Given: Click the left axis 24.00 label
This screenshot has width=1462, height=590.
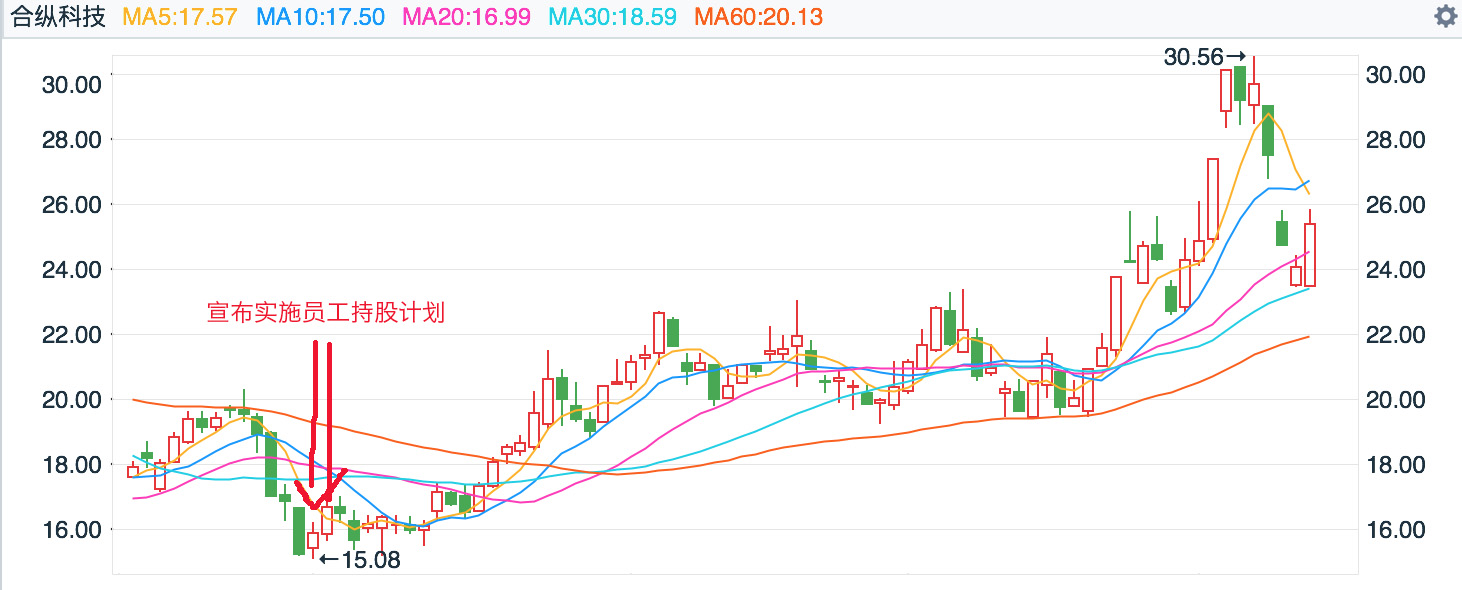Looking at the screenshot, I should (x=71, y=269).
